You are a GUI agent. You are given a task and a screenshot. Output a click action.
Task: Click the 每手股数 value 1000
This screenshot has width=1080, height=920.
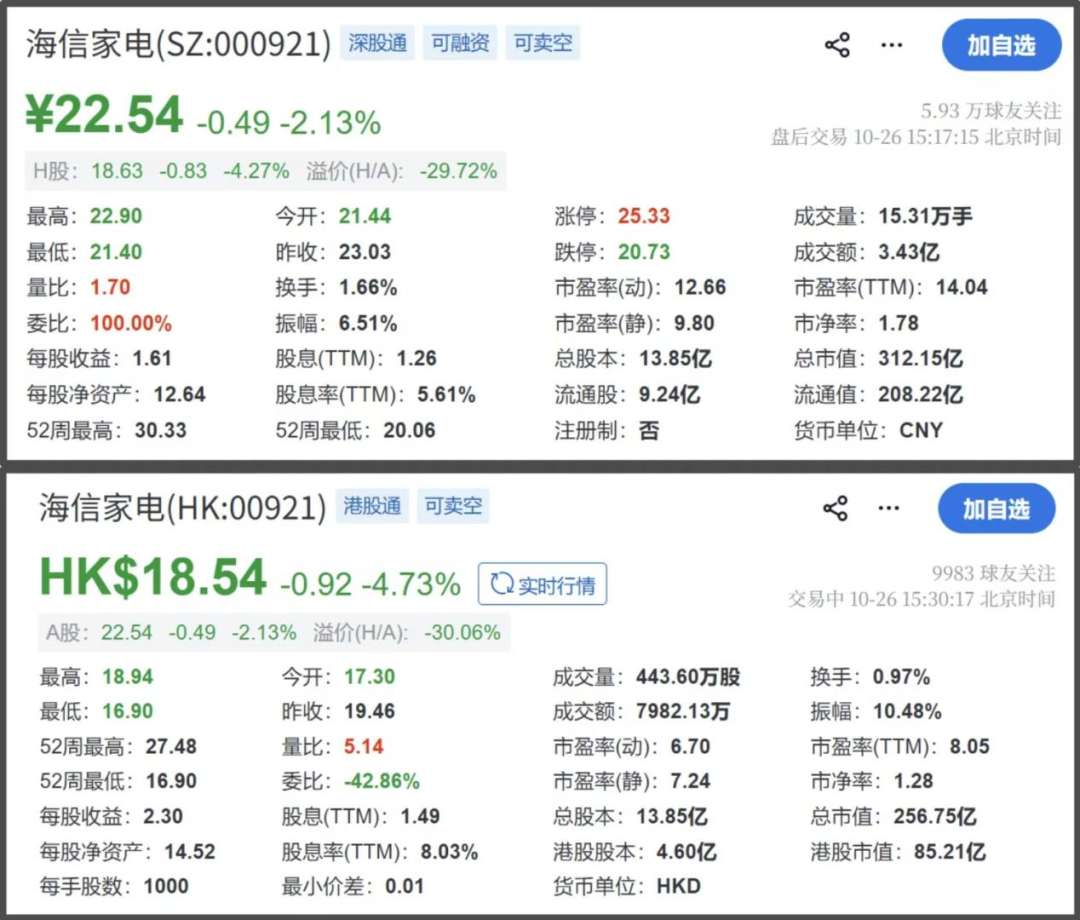point(166,886)
